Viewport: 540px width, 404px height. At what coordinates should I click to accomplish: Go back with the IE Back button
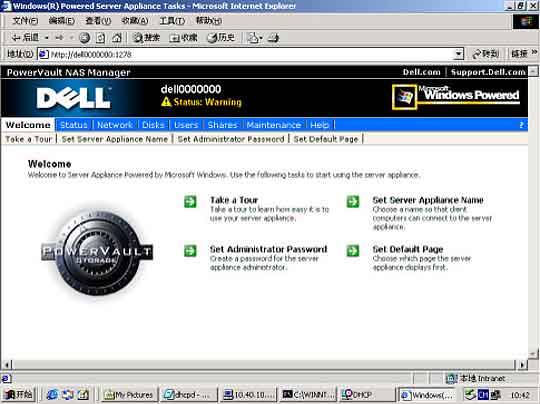point(25,38)
